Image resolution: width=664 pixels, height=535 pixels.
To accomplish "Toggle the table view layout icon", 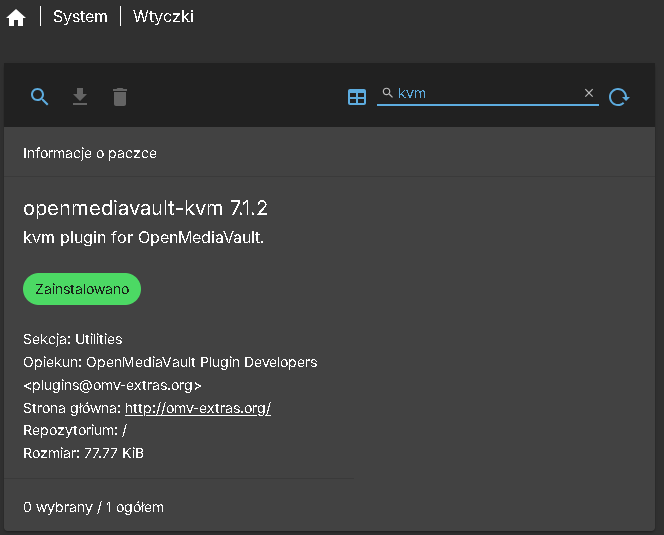I will [x=357, y=97].
